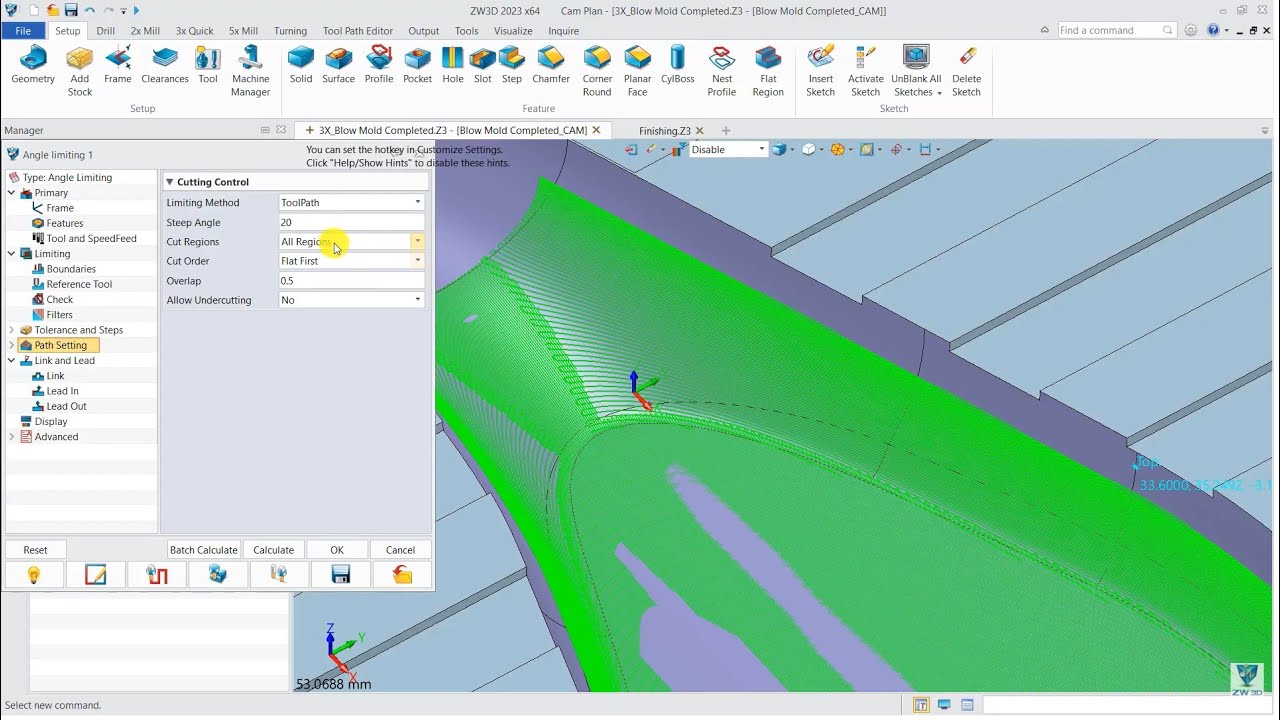Collapse the Cutting Control section

169,182
